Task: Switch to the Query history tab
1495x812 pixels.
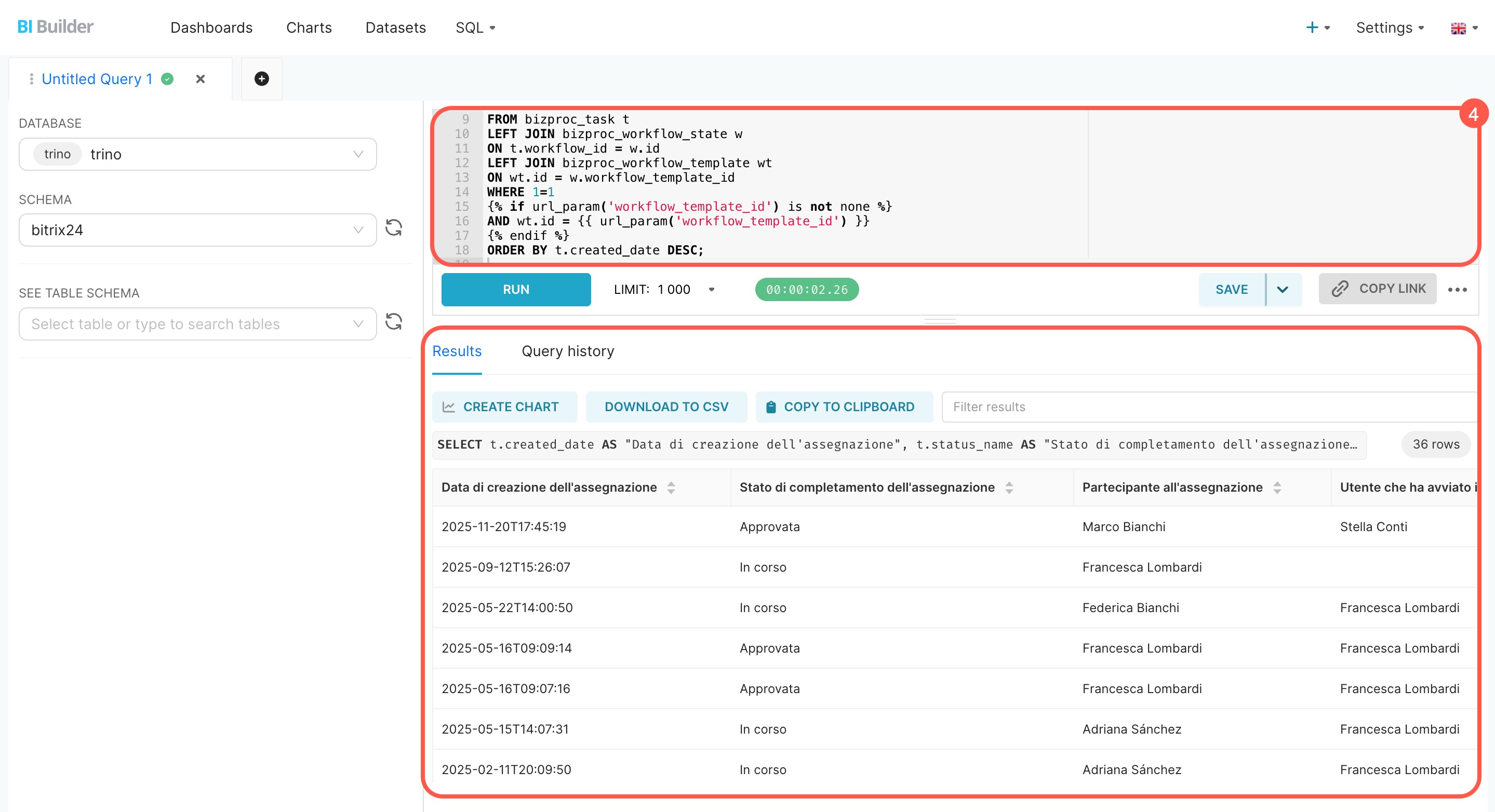Action: [567, 351]
